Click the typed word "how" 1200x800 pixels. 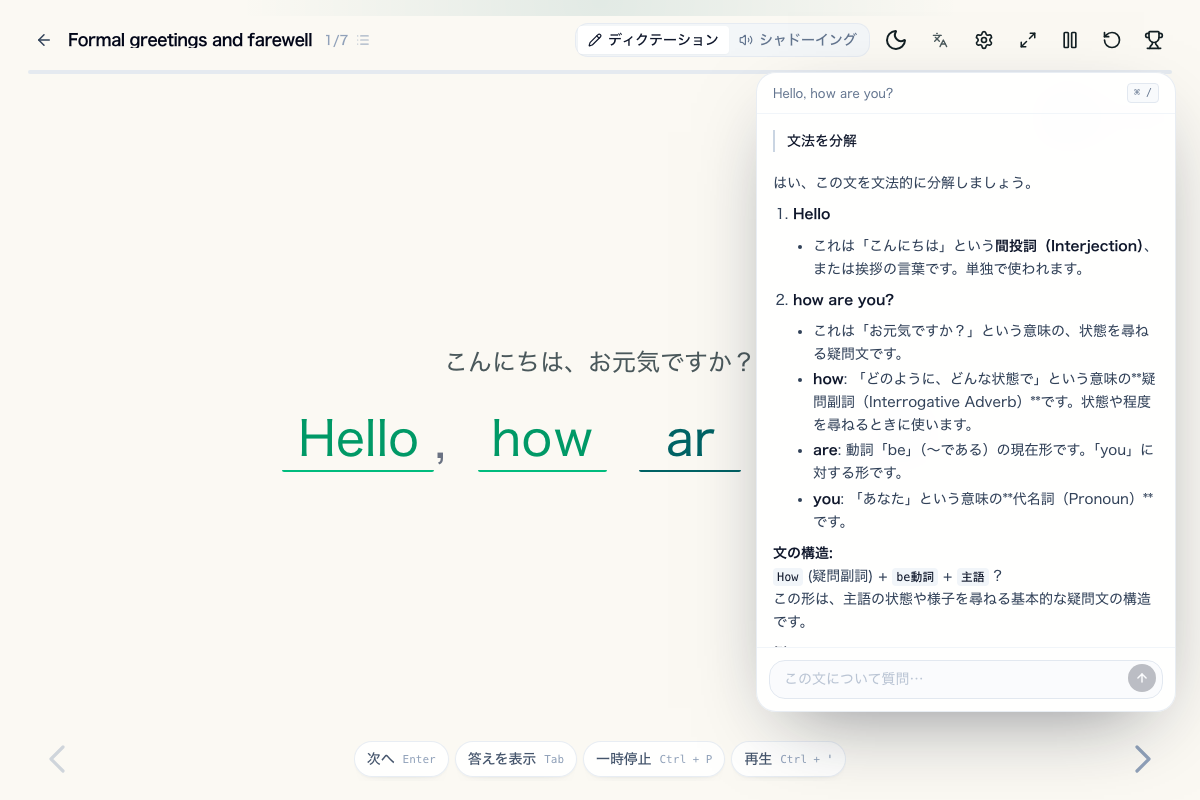542,439
